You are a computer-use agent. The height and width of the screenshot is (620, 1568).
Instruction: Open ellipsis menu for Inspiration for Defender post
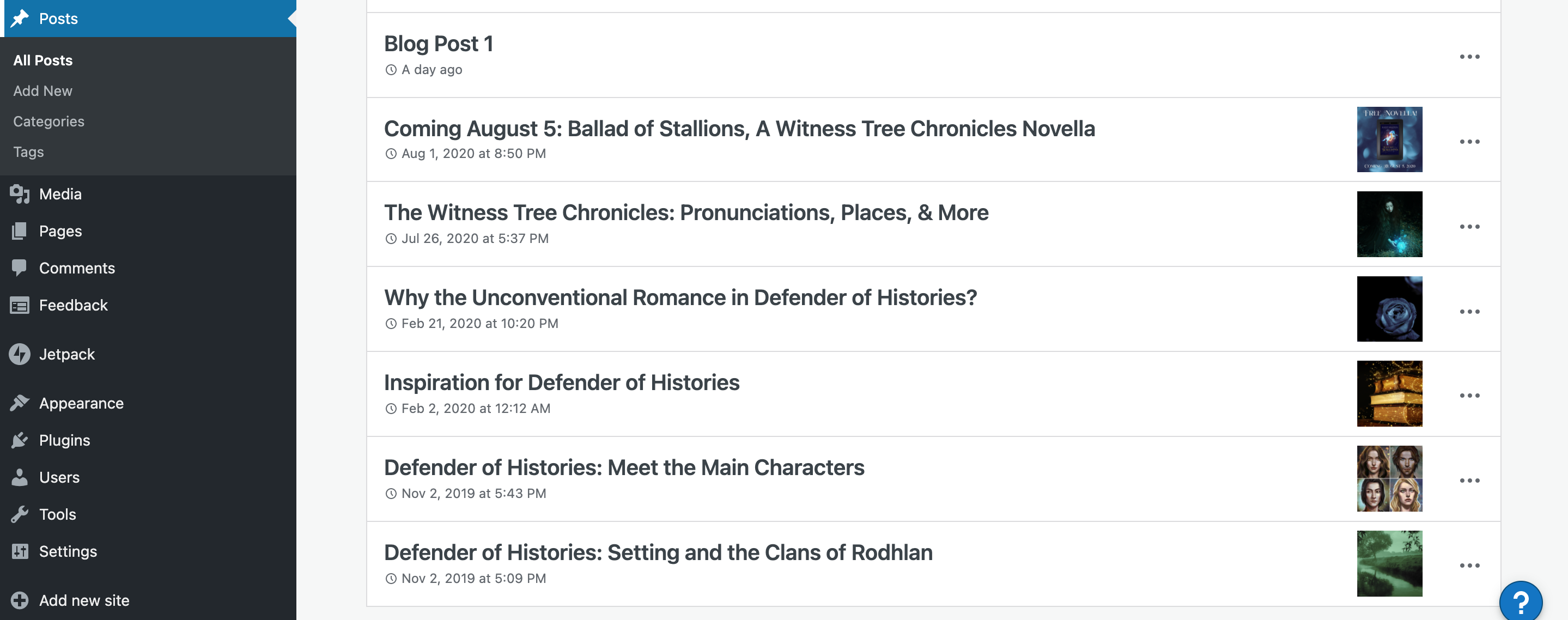[x=1469, y=396]
